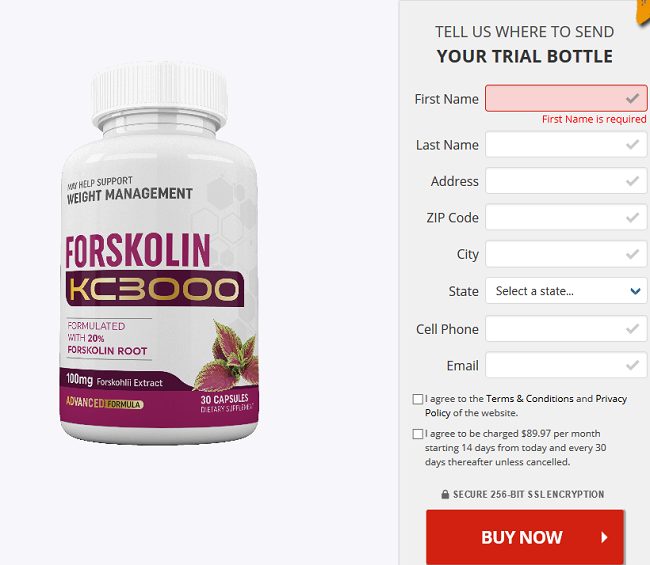Image resolution: width=650 pixels, height=565 pixels.
Task: Click into the ZIP Code text box
Action: click(x=566, y=217)
